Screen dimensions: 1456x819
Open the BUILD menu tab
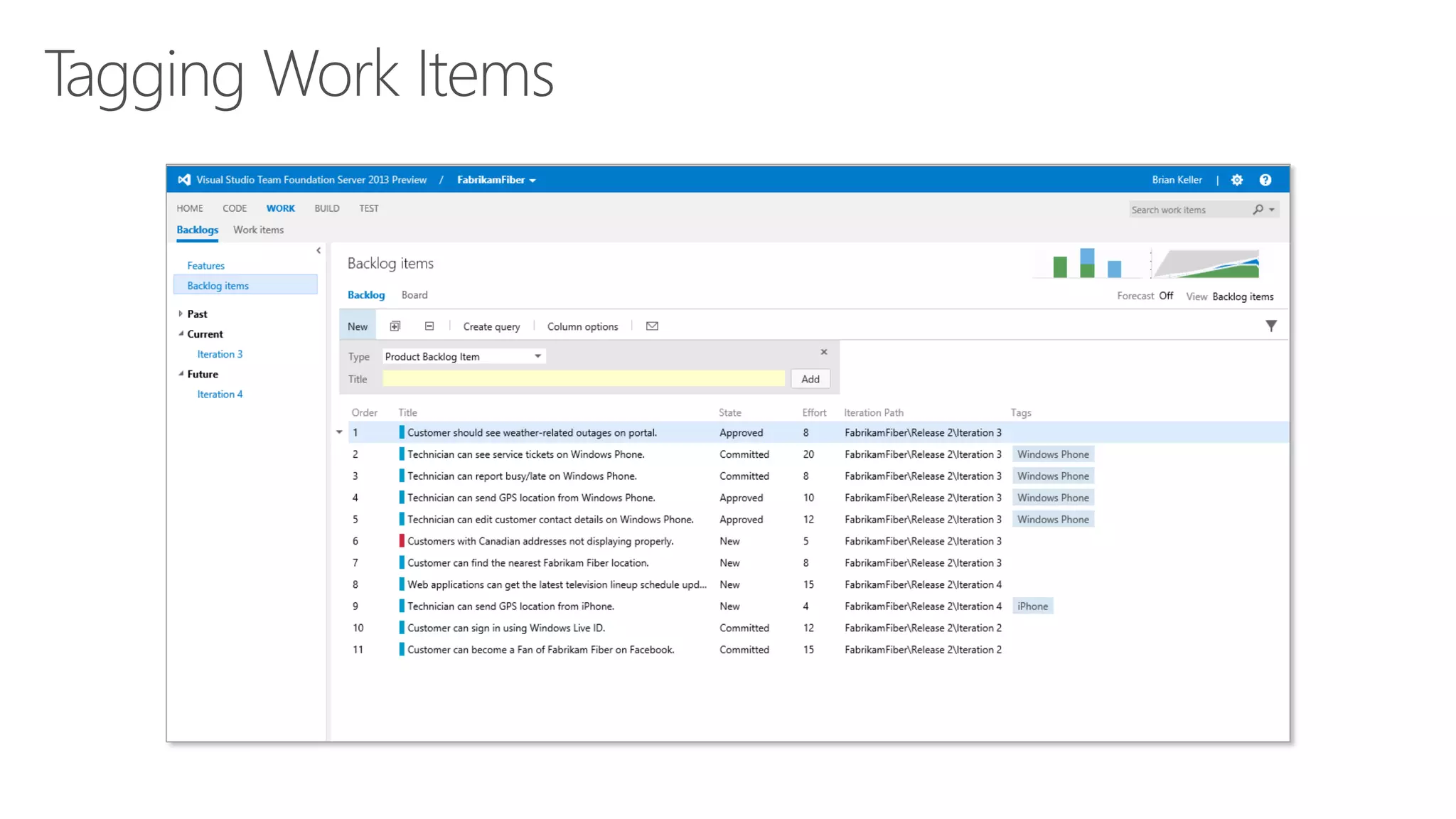click(327, 208)
